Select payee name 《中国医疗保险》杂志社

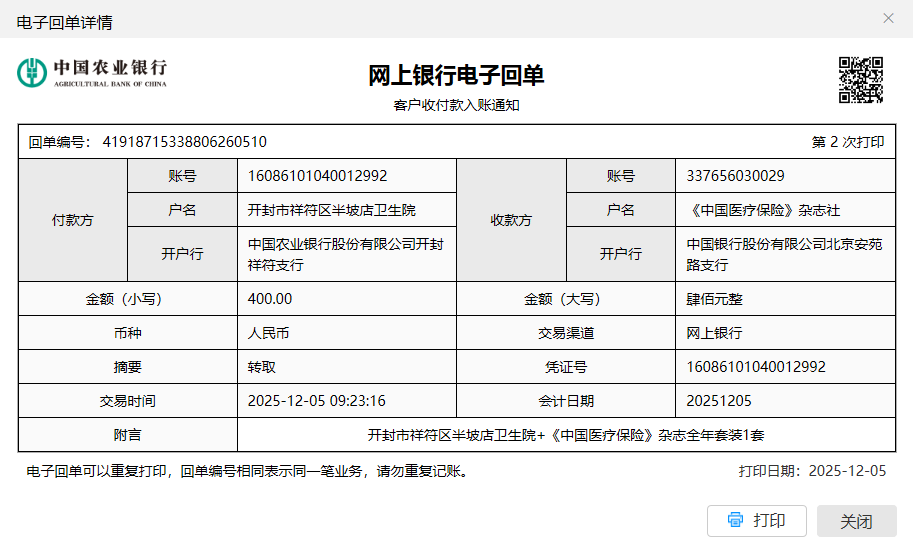pos(770,210)
